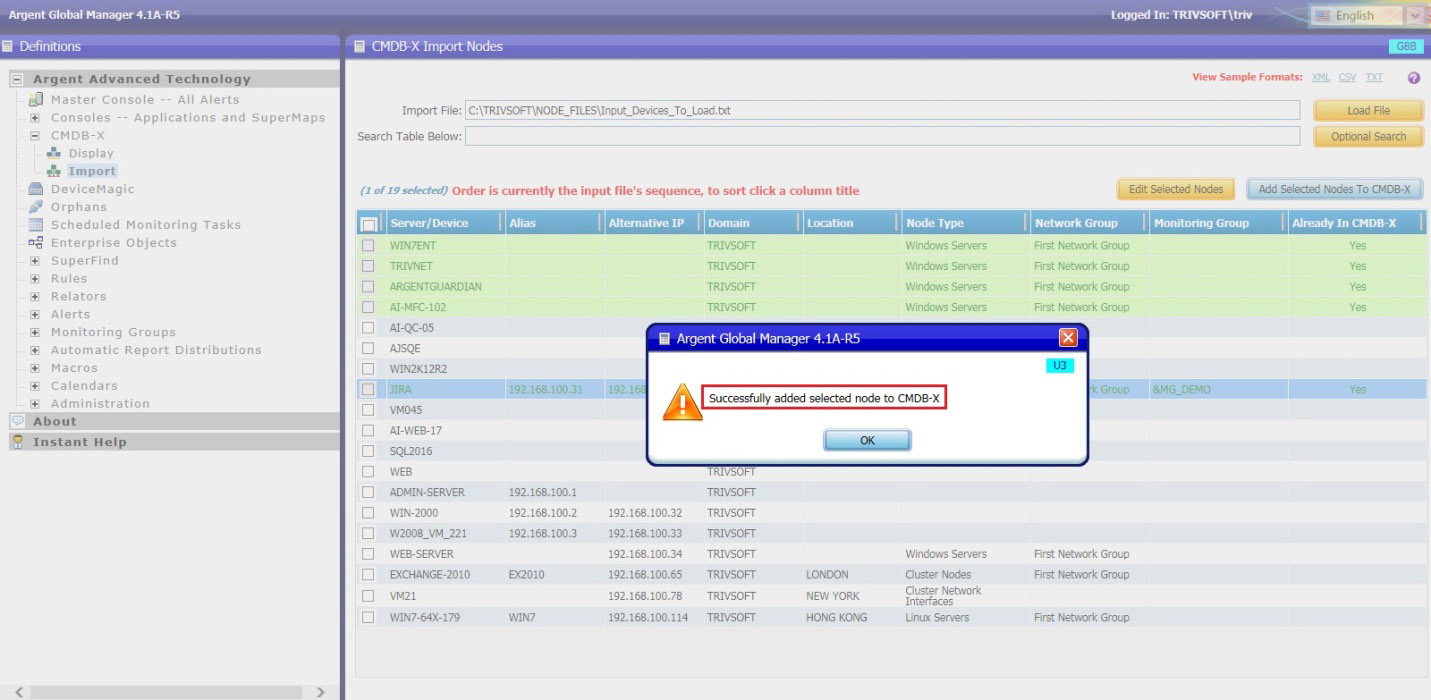1431x700 pixels.
Task: Click the DeviceMagic icon in sidebar
Action: pos(36,189)
